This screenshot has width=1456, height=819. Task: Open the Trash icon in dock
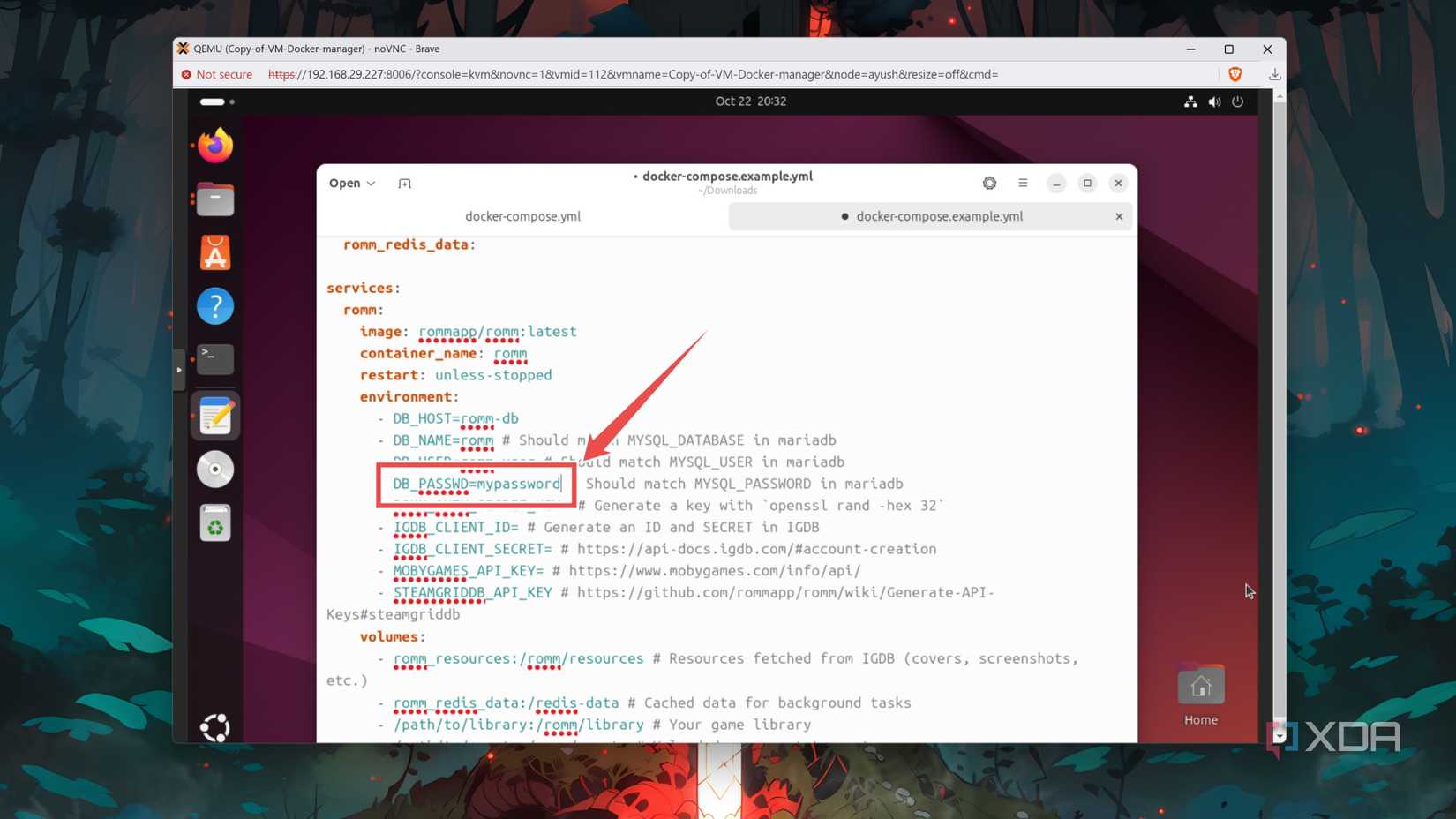pyautogui.click(x=214, y=523)
